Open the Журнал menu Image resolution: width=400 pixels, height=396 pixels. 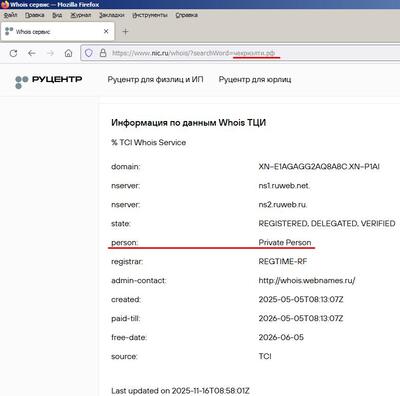[x=81, y=15]
